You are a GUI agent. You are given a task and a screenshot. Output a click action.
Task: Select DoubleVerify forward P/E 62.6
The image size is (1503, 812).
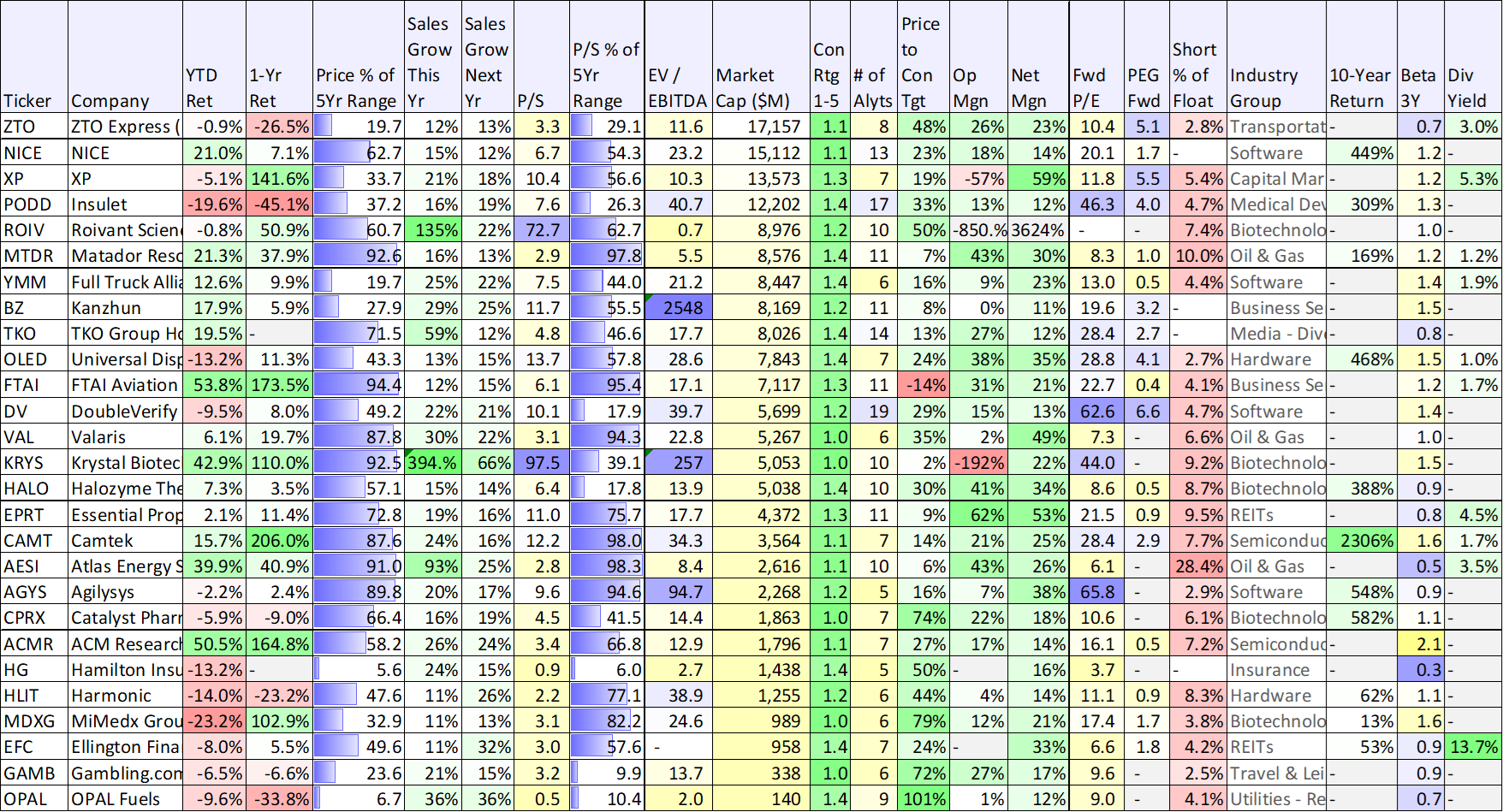pos(1097,412)
